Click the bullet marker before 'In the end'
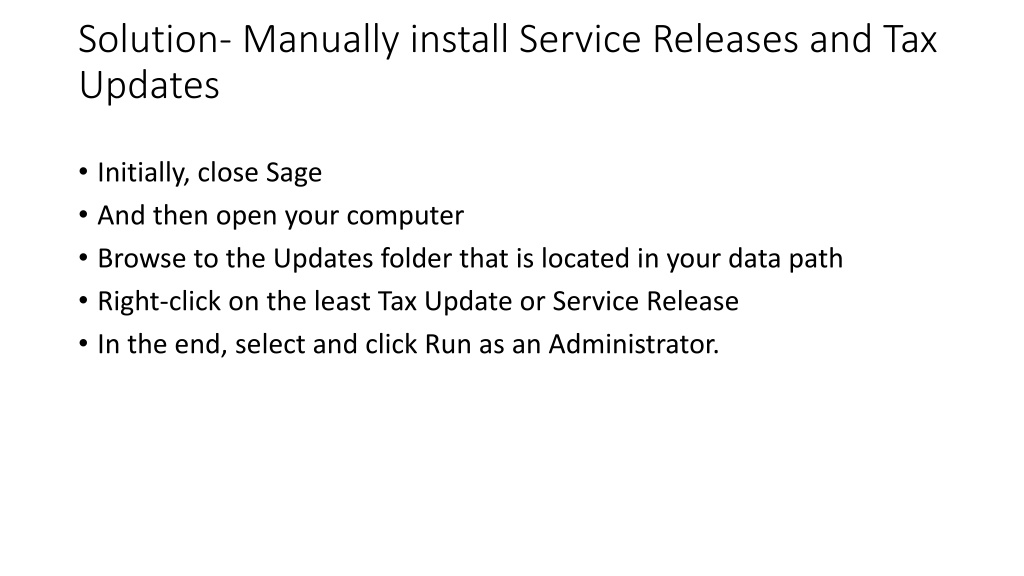Image resolution: width=1024 pixels, height=576 pixels. pyautogui.click(x=83, y=344)
